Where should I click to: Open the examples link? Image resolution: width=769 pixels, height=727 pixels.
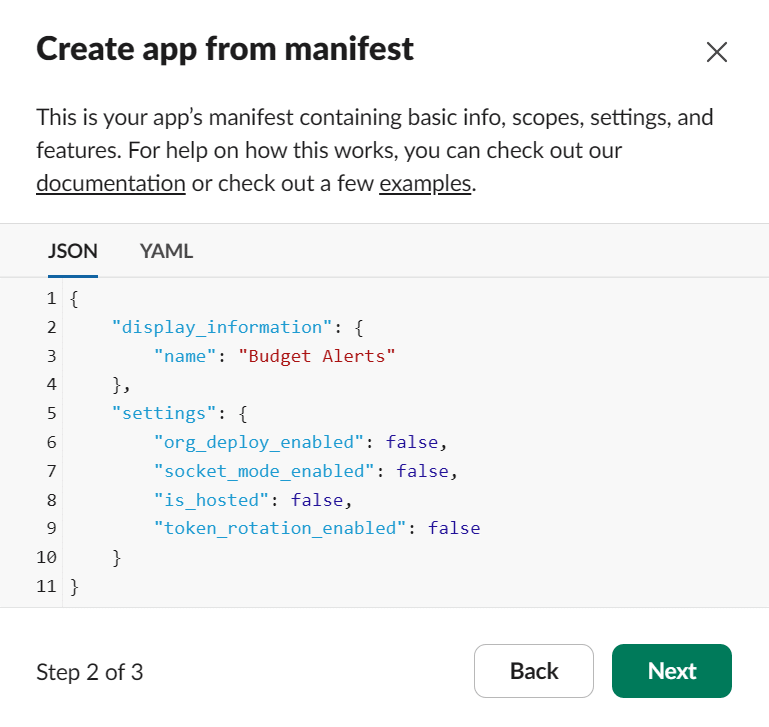click(425, 184)
